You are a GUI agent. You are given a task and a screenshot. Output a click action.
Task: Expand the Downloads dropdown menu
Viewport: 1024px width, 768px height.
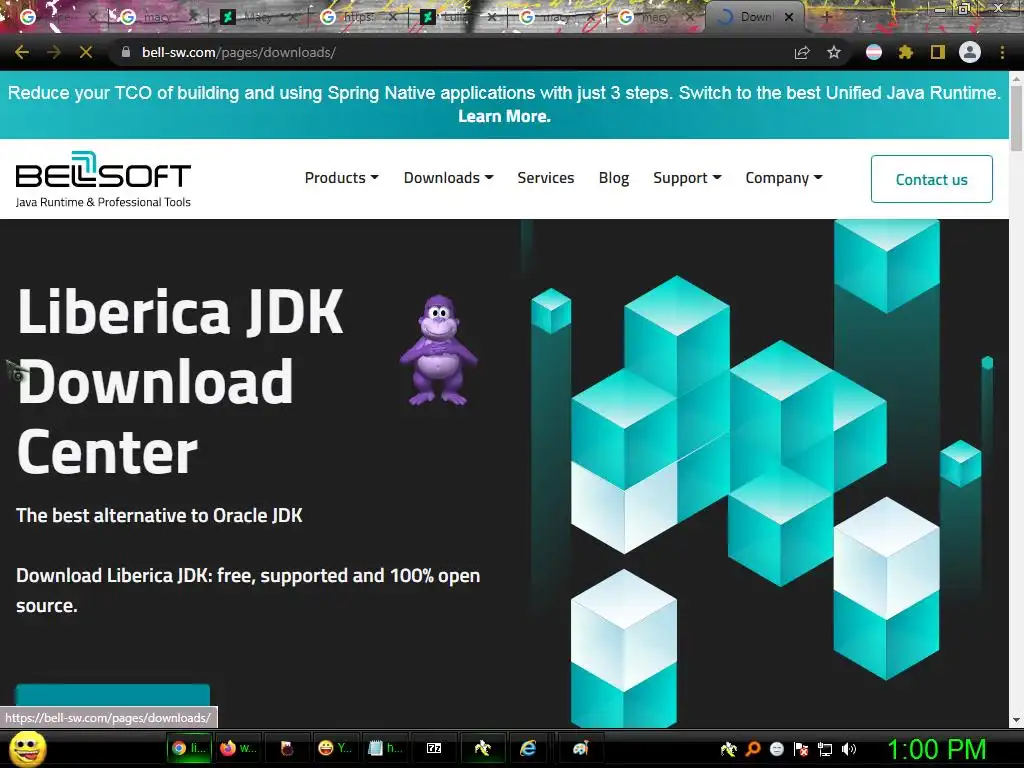pyautogui.click(x=449, y=178)
